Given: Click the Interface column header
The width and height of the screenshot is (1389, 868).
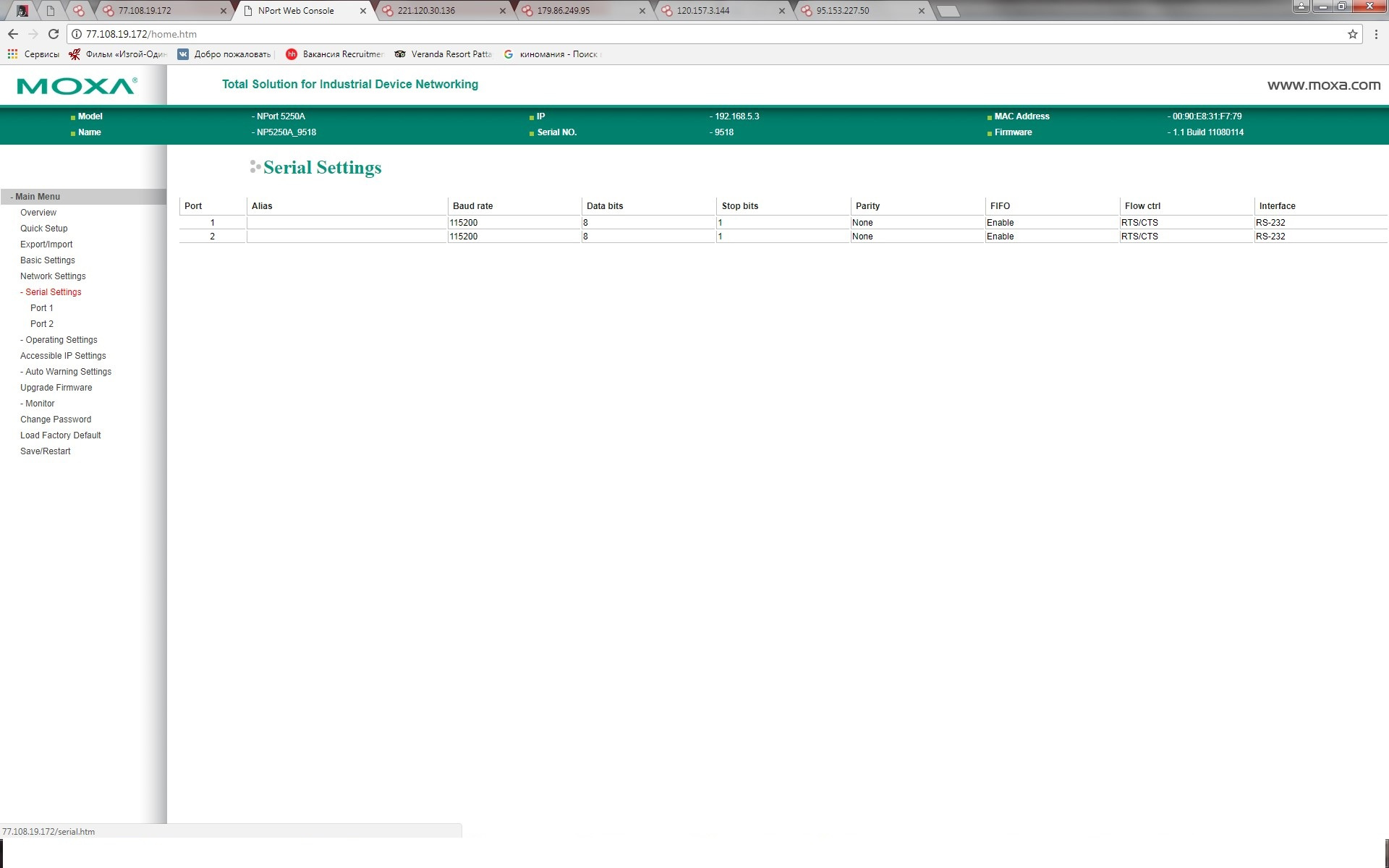Looking at the screenshot, I should 1277,206.
